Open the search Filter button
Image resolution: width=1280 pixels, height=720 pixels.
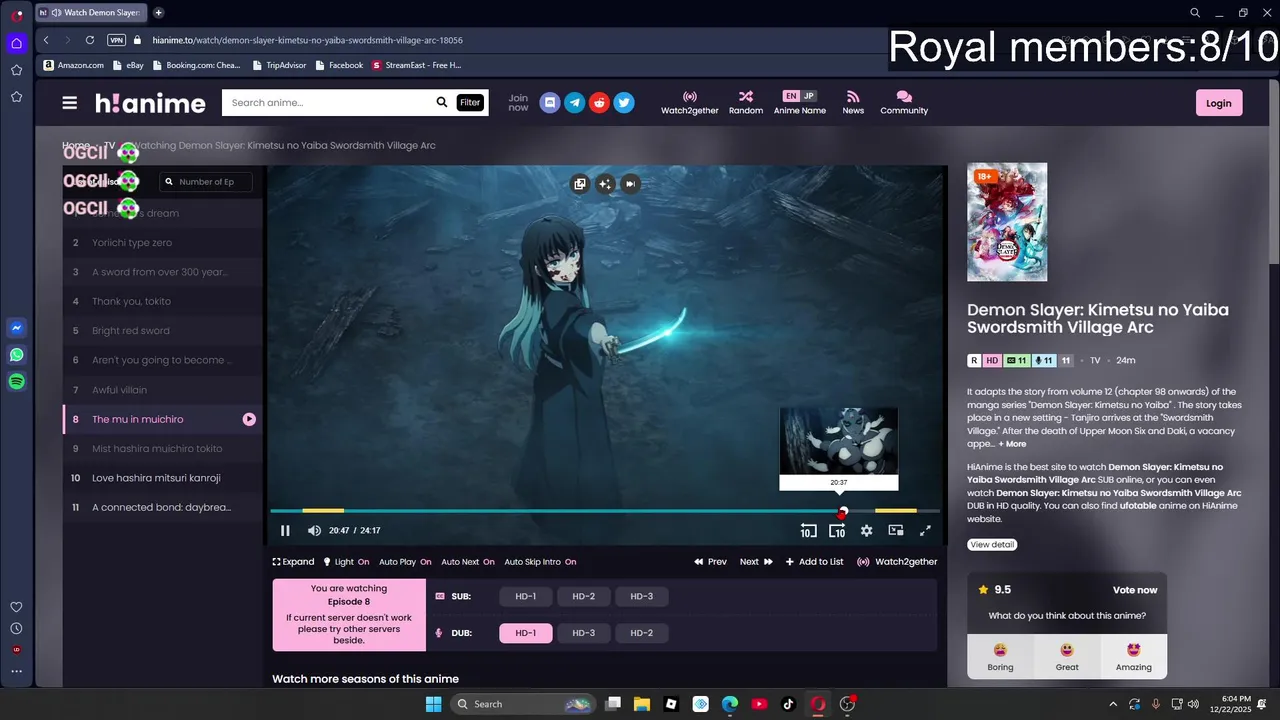point(470,102)
